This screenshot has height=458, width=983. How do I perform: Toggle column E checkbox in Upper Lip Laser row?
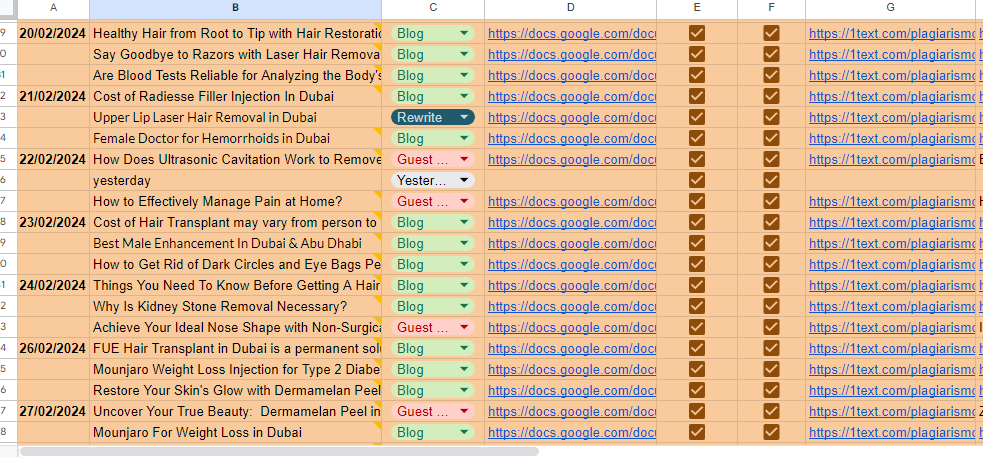click(697, 117)
